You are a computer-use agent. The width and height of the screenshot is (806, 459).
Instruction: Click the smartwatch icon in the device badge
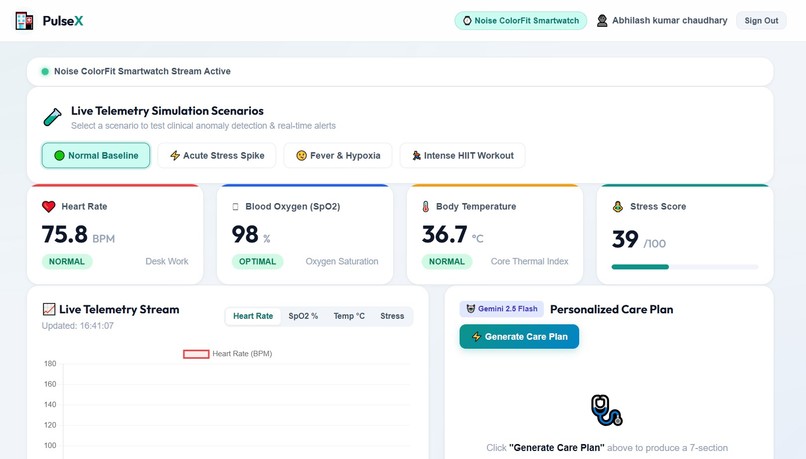pos(467,21)
